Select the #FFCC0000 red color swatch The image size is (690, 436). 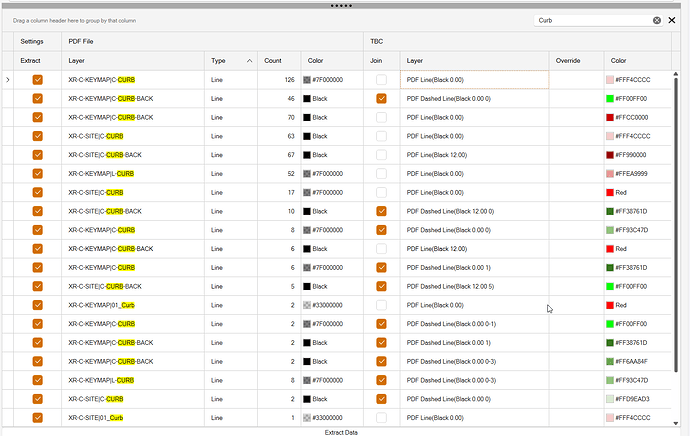(611, 117)
